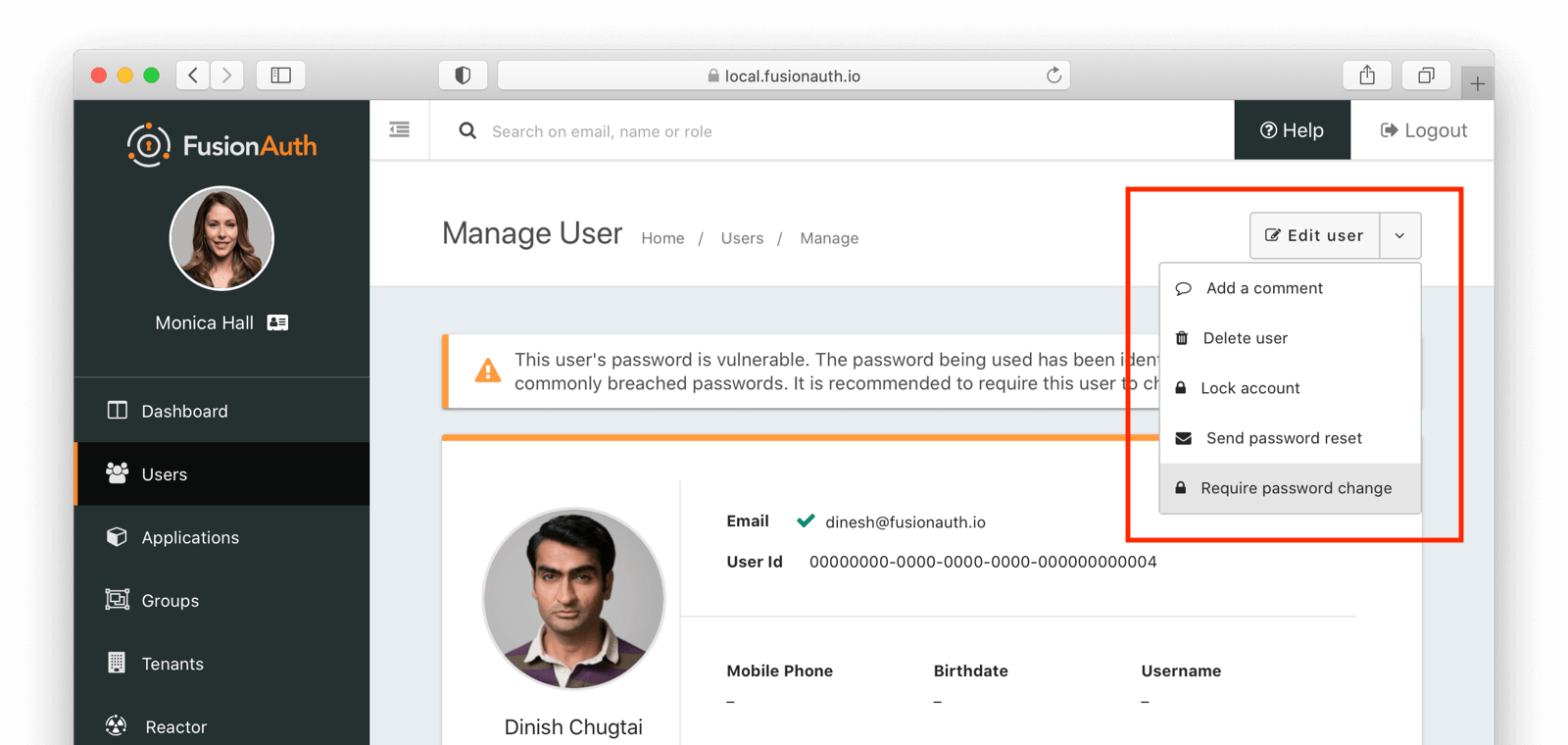
Task: Click the Birthdate label
Action: (970, 671)
